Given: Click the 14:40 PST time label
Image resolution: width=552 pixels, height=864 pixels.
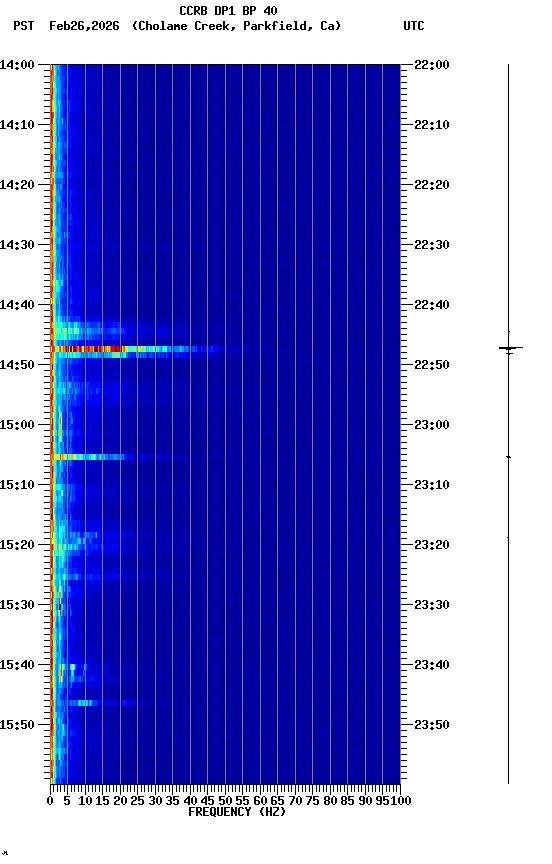Looking at the screenshot, I should (x=17, y=305).
